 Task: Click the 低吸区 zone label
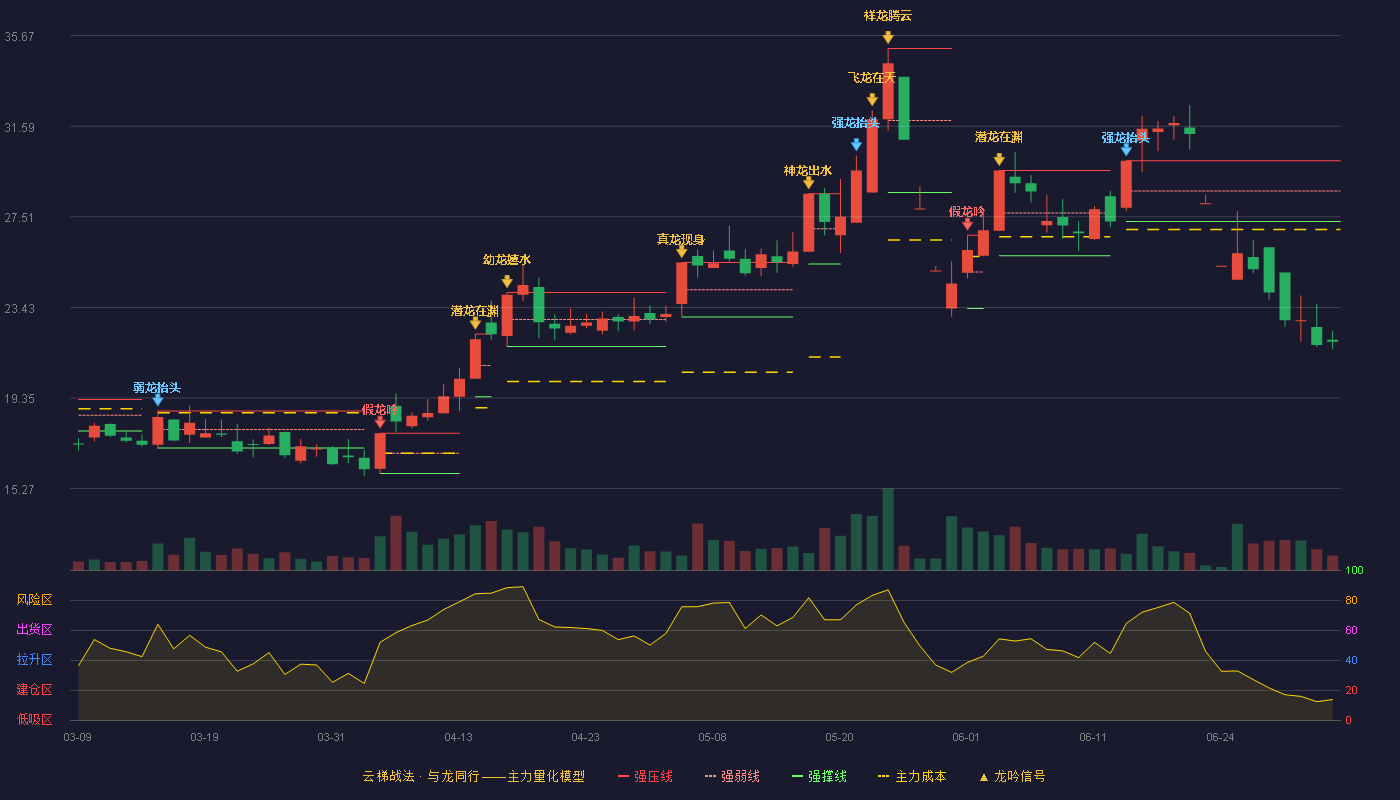click(x=35, y=720)
